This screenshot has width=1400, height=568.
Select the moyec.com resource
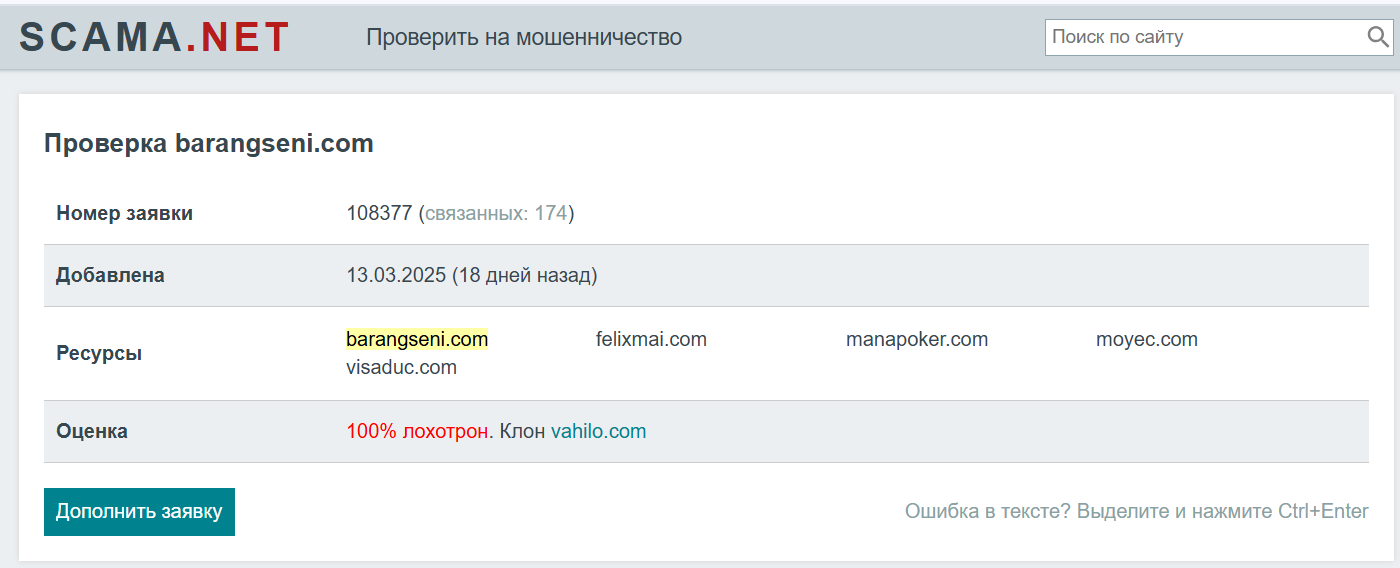point(1147,339)
